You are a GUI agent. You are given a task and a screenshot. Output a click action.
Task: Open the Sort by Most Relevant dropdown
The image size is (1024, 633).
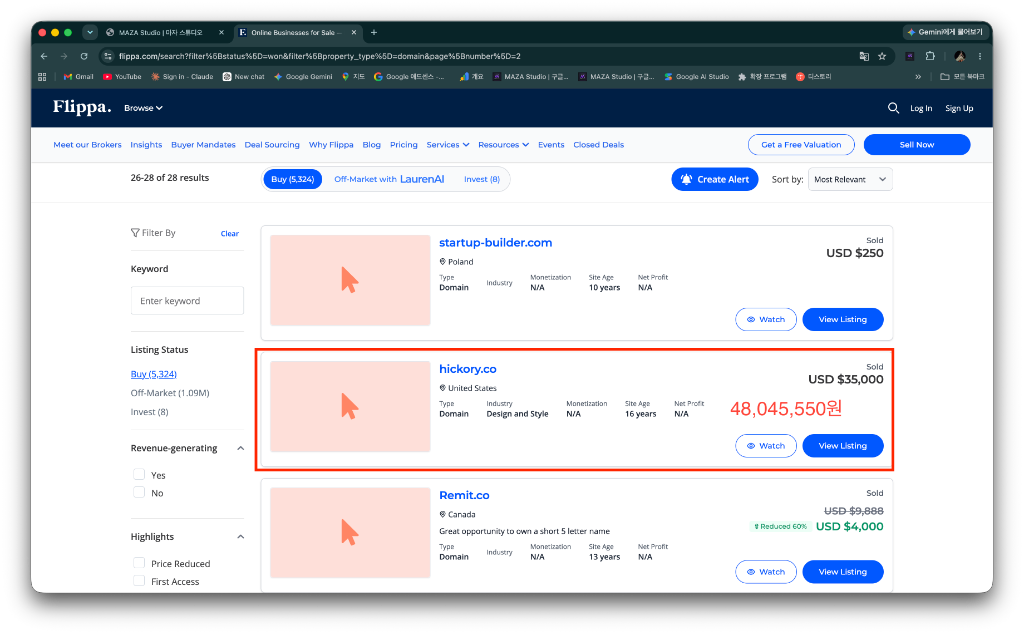click(x=850, y=179)
